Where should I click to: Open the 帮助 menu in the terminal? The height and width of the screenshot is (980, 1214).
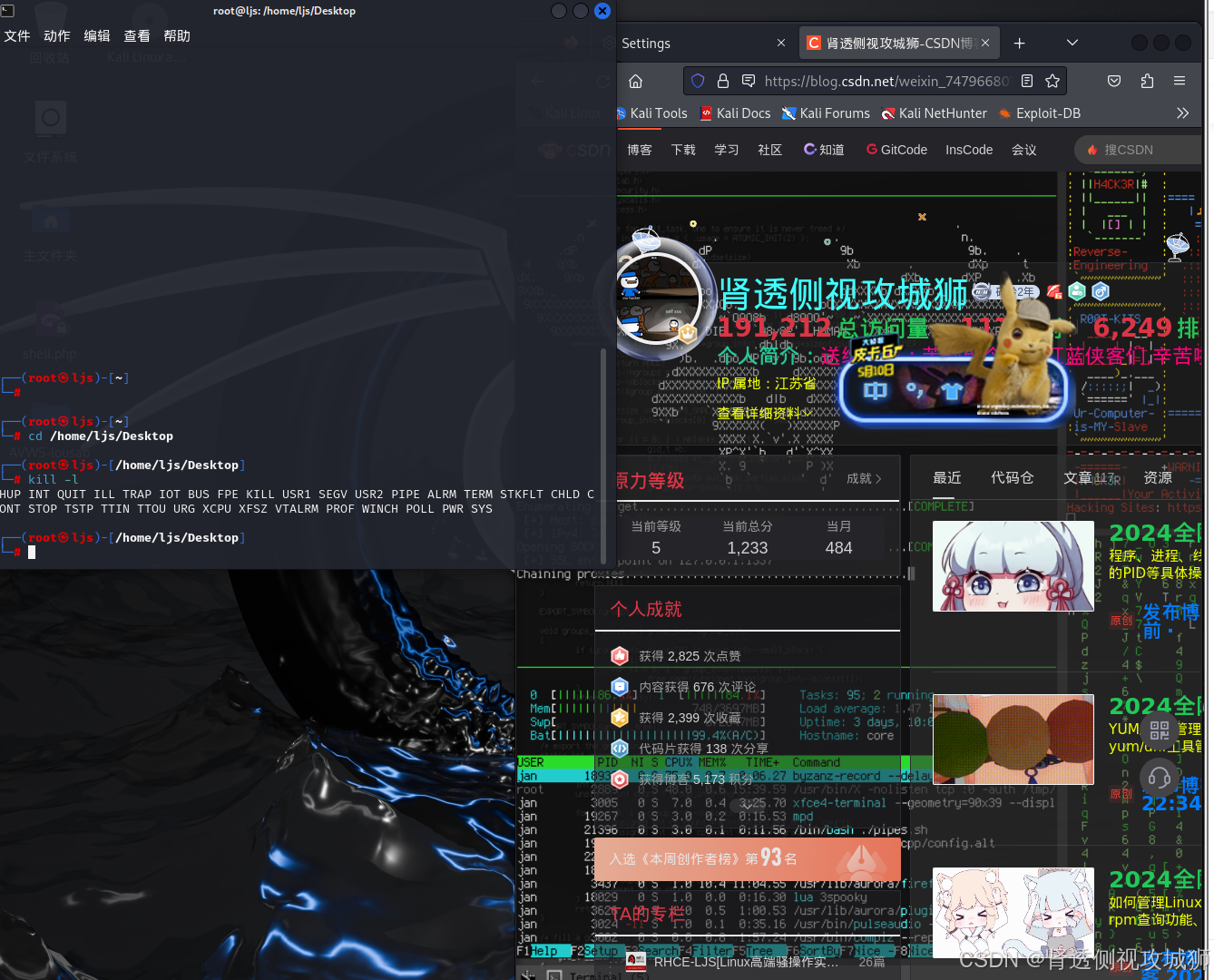[177, 36]
